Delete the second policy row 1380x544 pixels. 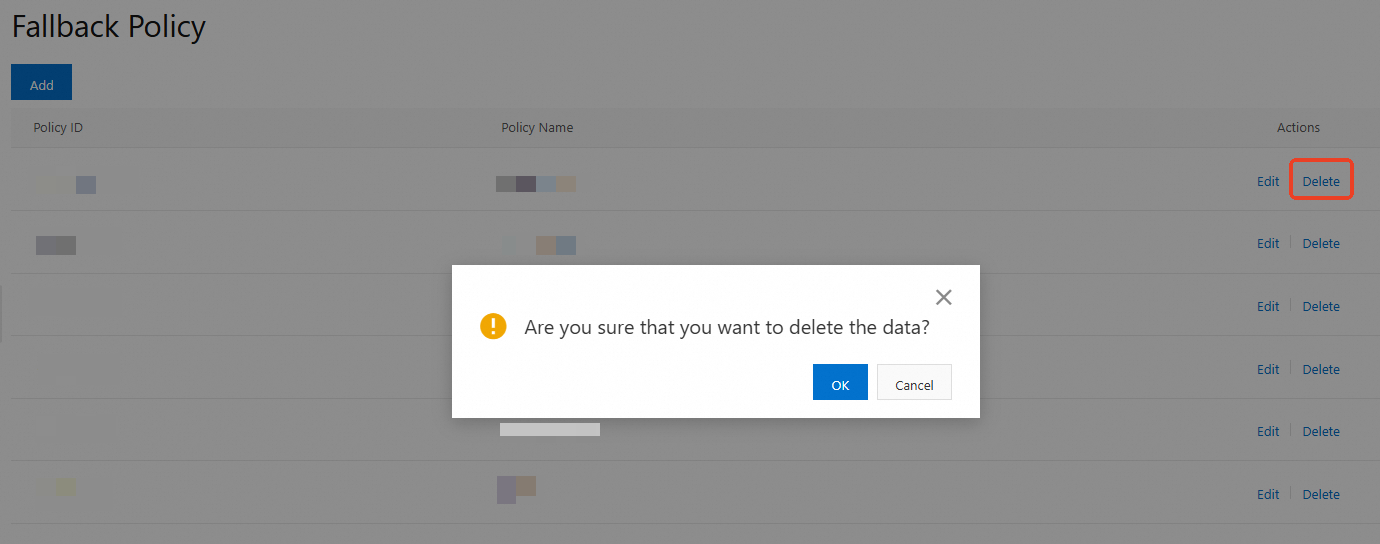pos(1320,243)
